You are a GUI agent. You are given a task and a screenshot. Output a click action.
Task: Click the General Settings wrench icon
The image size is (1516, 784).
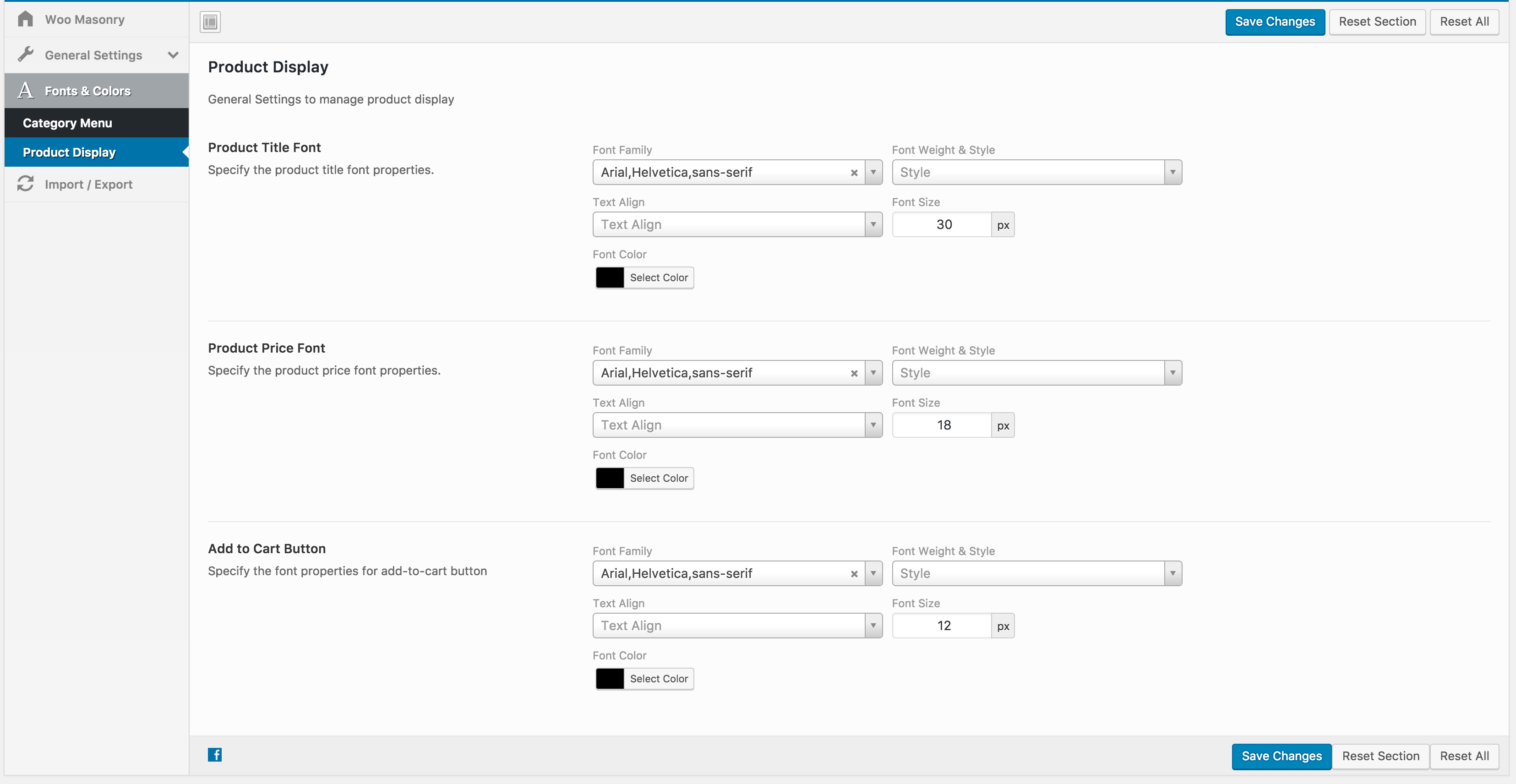click(25, 54)
